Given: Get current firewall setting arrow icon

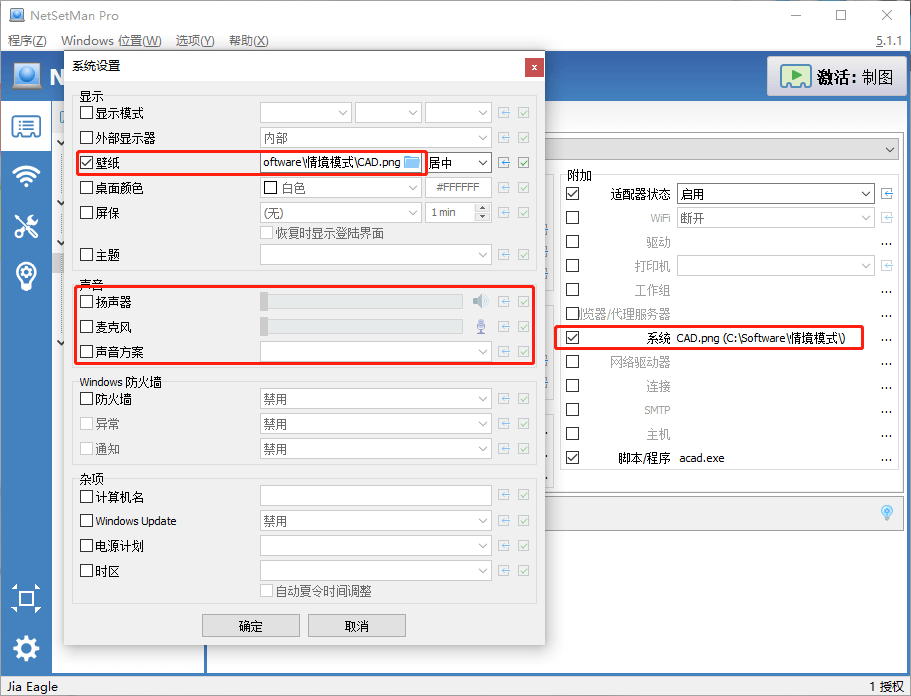Looking at the screenshot, I should [x=504, y=399].
